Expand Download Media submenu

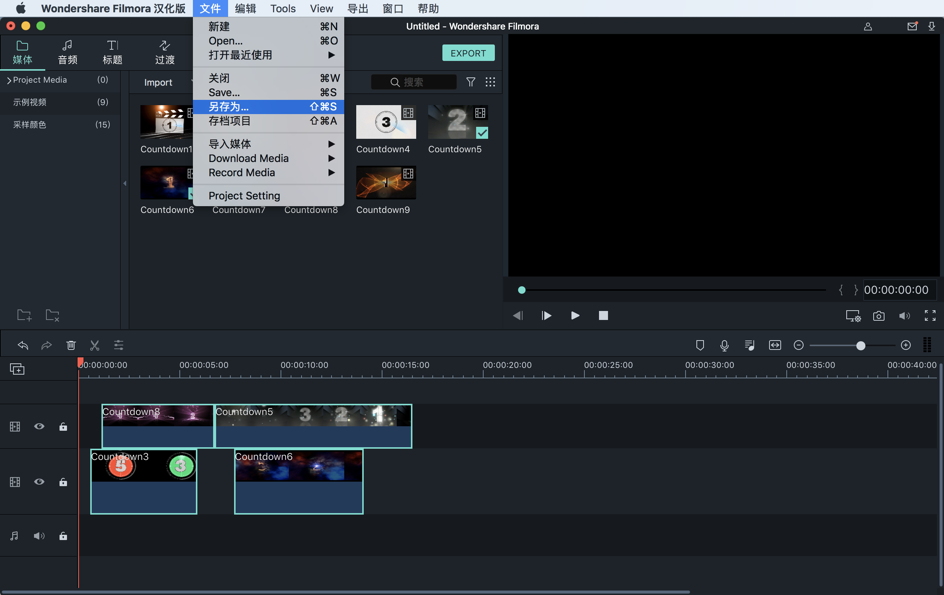(269, 158)
